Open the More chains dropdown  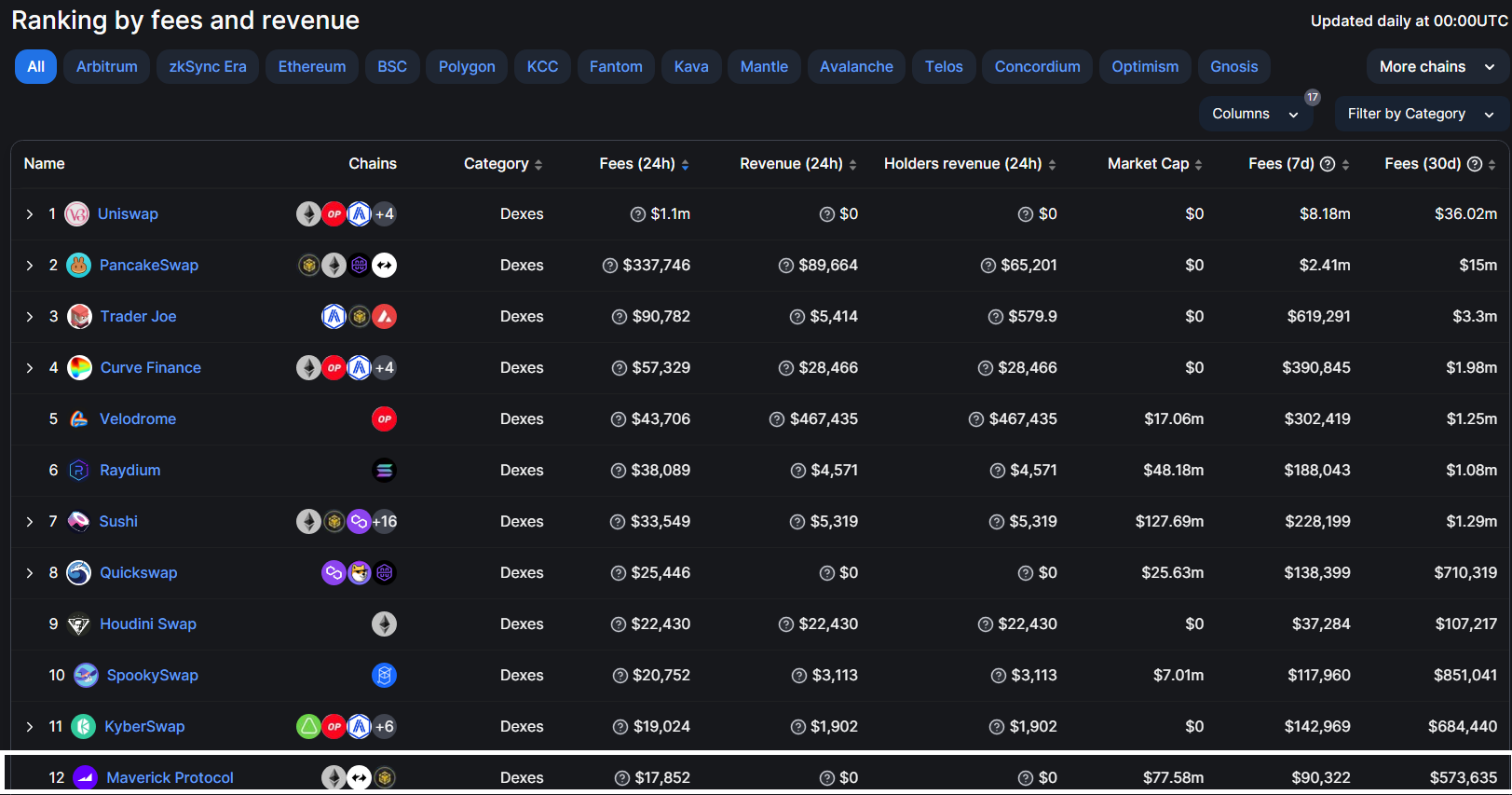pos(1437,67)
